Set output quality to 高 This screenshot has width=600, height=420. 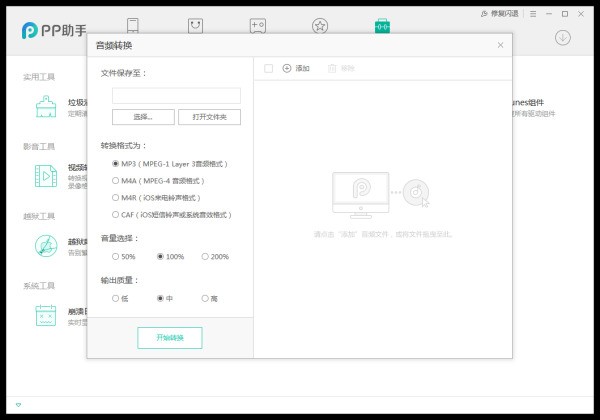pos(205,298)
